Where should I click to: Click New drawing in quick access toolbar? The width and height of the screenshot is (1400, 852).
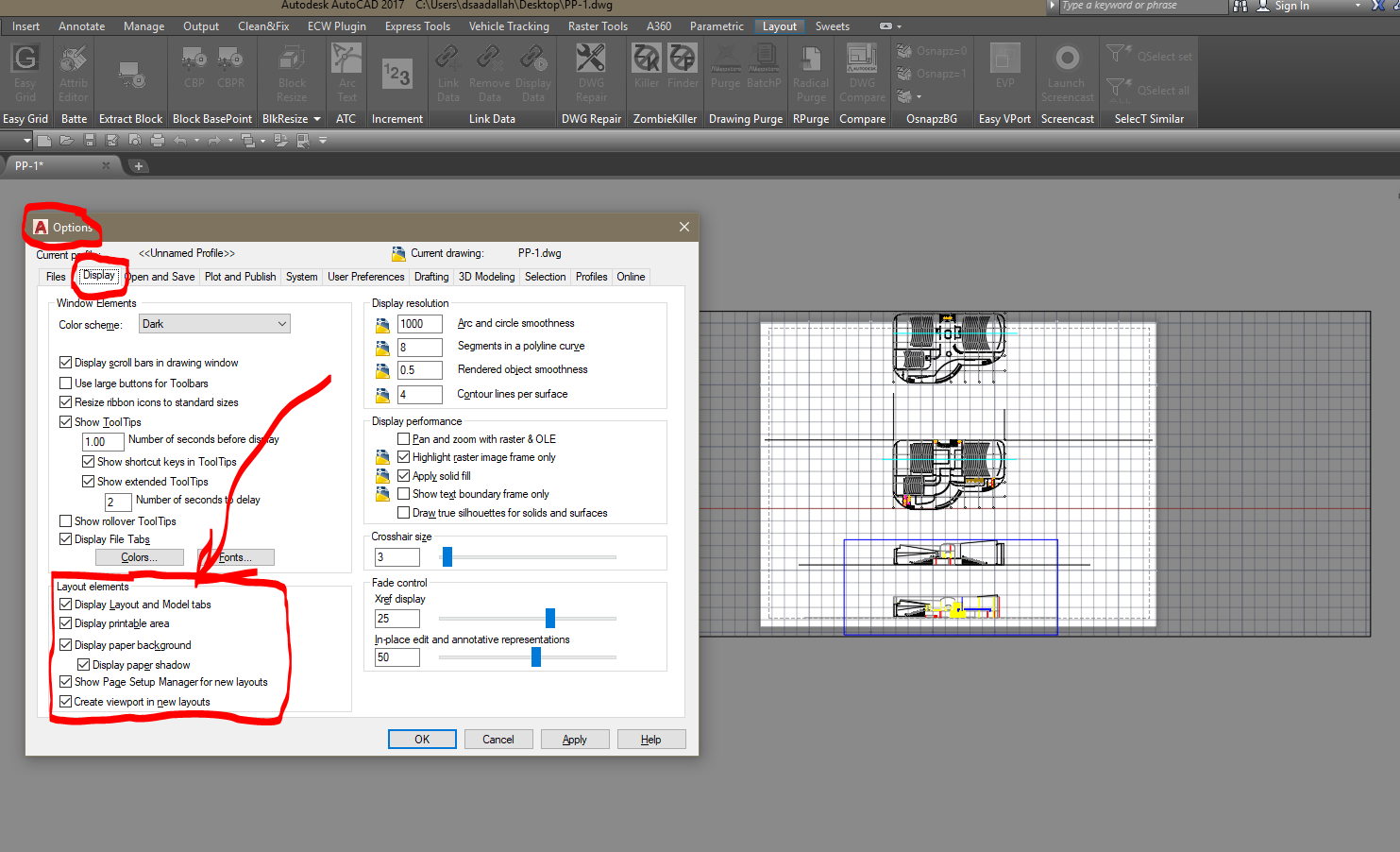click(44, 141)
